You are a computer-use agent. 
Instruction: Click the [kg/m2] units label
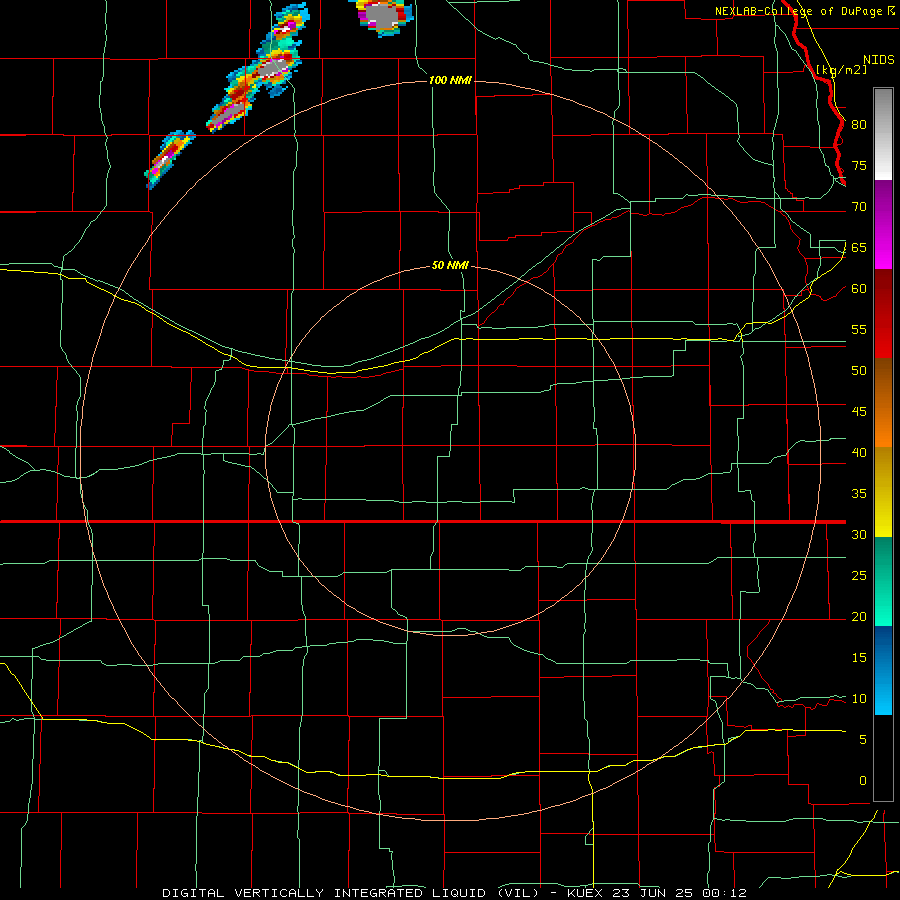point(841,70)
